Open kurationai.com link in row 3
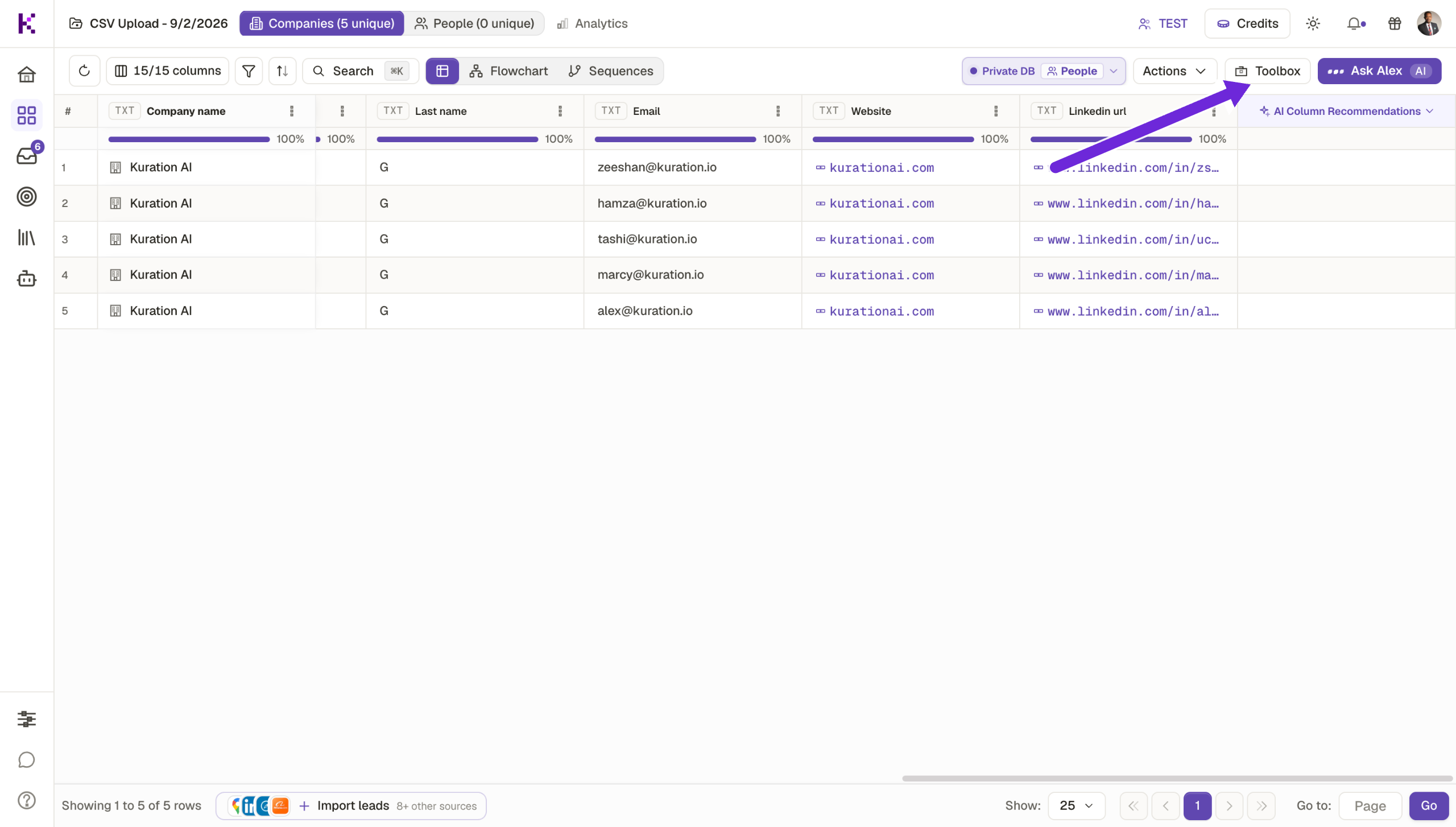 pos(881,239)
